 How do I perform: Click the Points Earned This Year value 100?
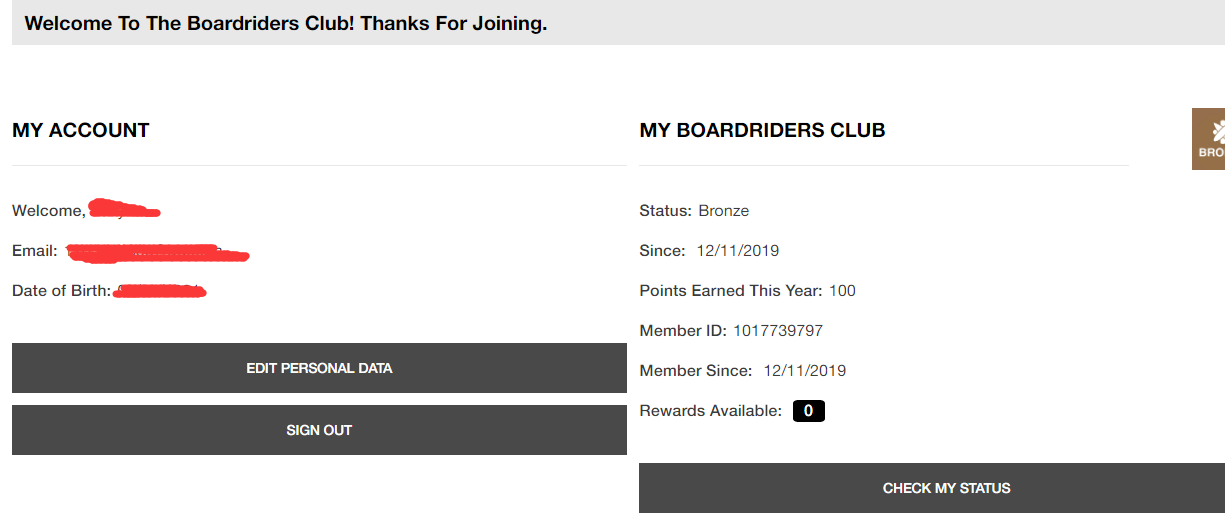(x=842, y=291)
